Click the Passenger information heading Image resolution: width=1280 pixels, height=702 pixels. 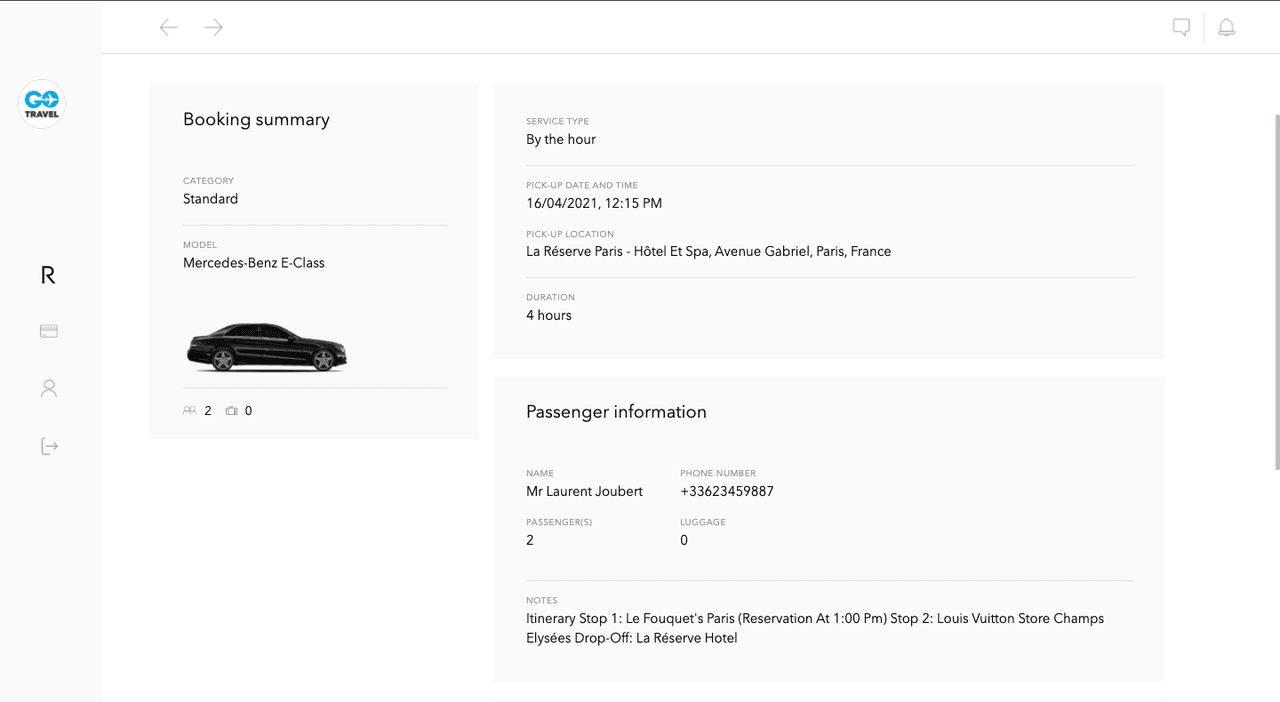[616, 411]
